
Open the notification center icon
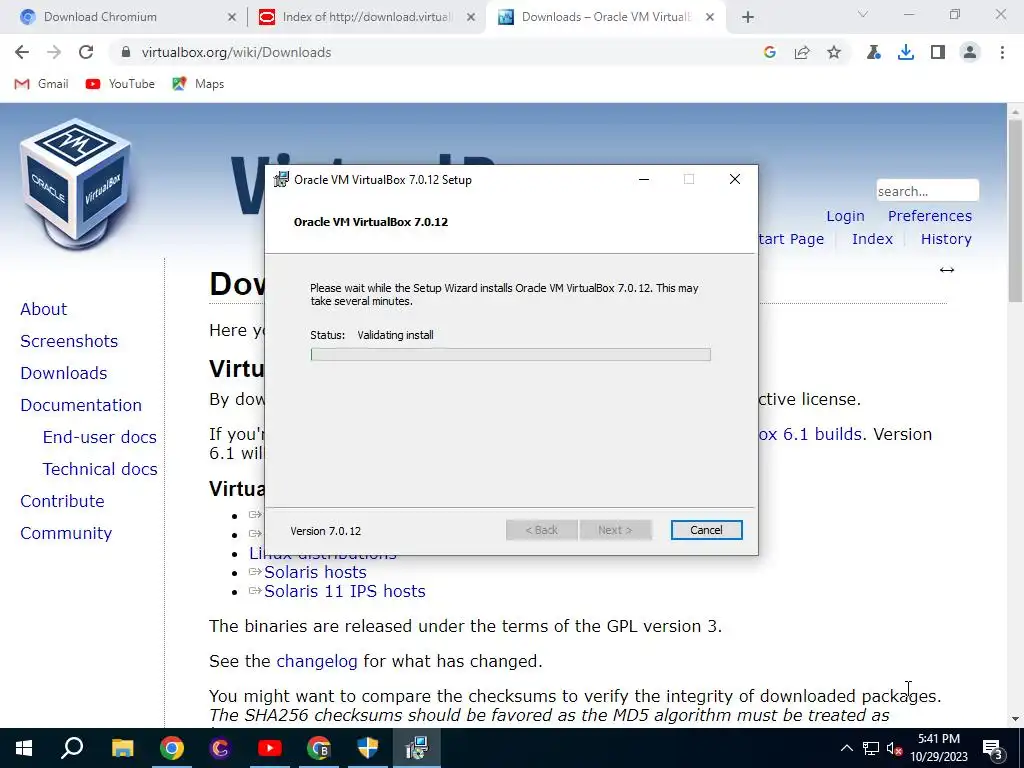pyautogui.click(x=993, y=748)
